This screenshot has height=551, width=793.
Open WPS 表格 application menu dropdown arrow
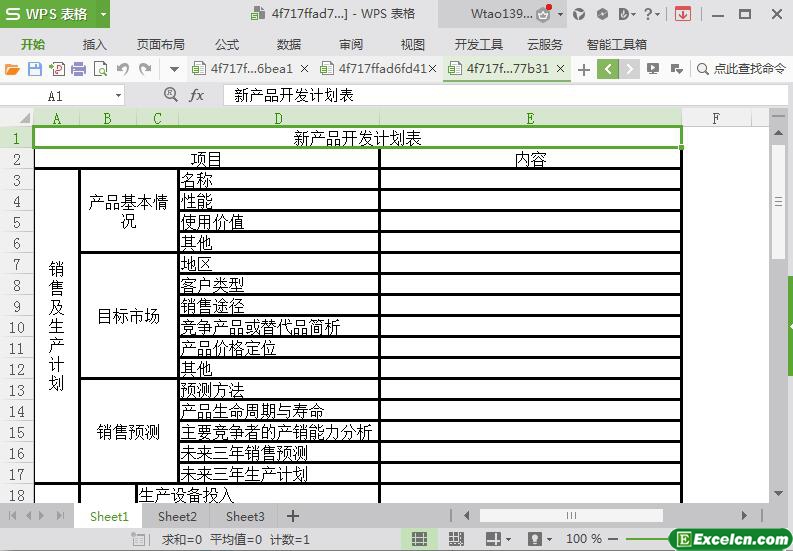click(x=103, y=14)
